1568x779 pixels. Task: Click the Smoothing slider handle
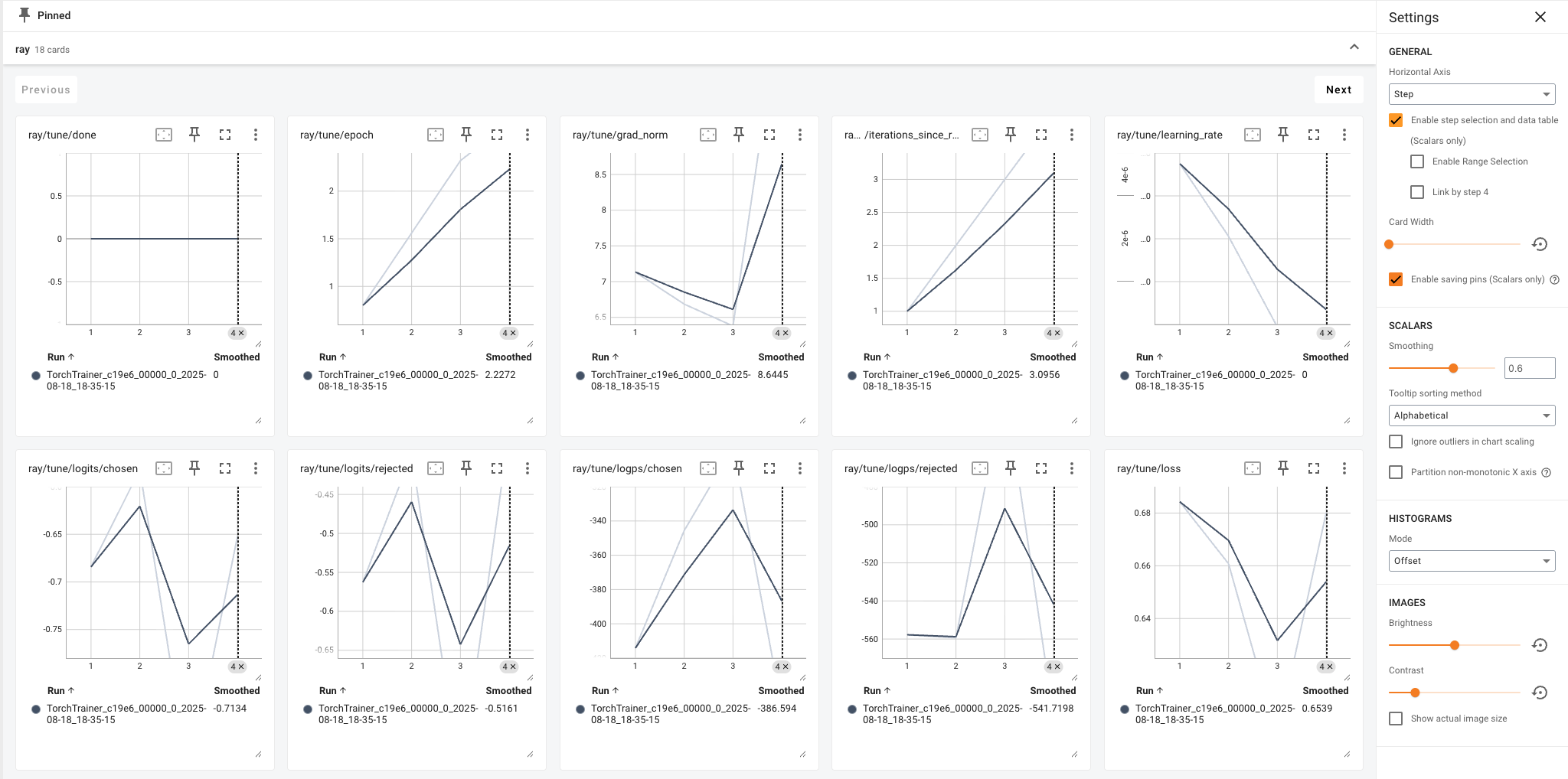tap(1453, 368)
